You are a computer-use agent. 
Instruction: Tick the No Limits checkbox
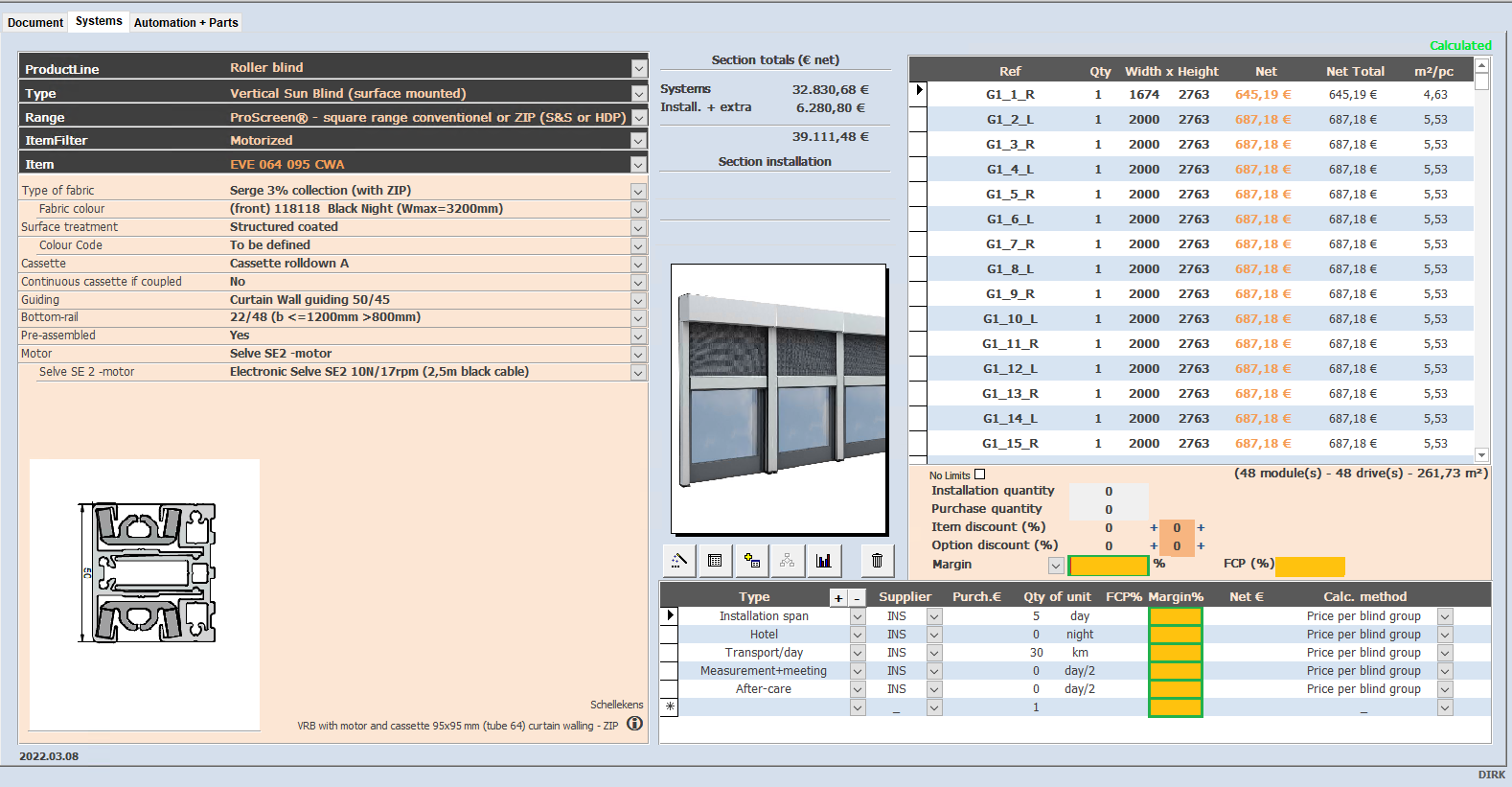tap(979, 475)
